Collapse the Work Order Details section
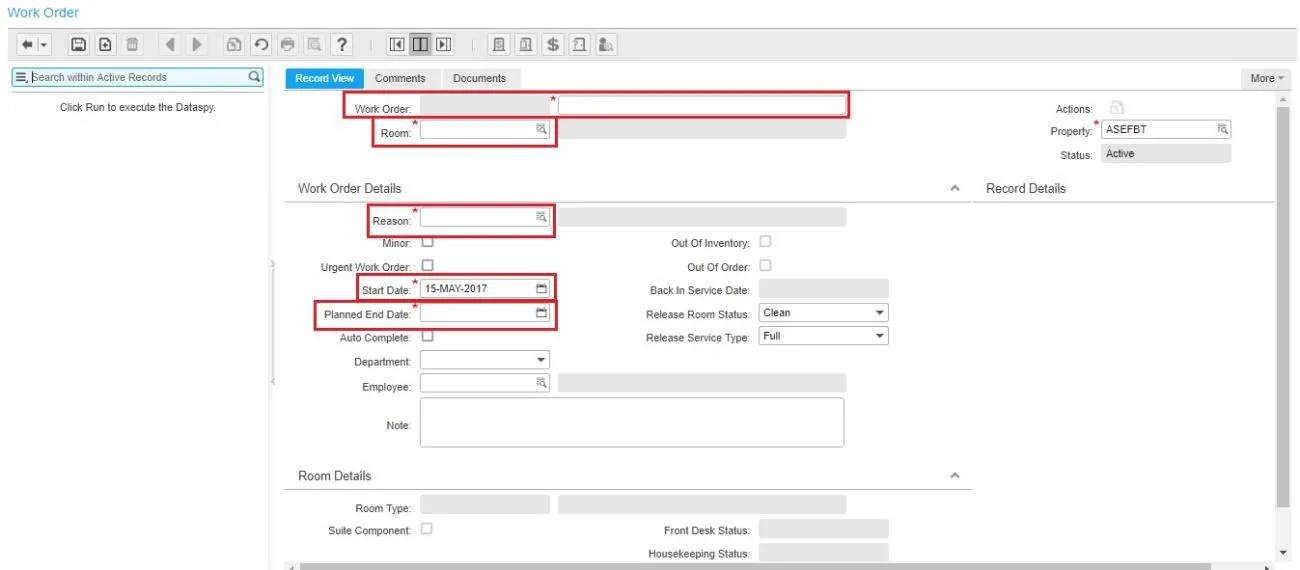1300x570 pixels. (x=955, y=188)
